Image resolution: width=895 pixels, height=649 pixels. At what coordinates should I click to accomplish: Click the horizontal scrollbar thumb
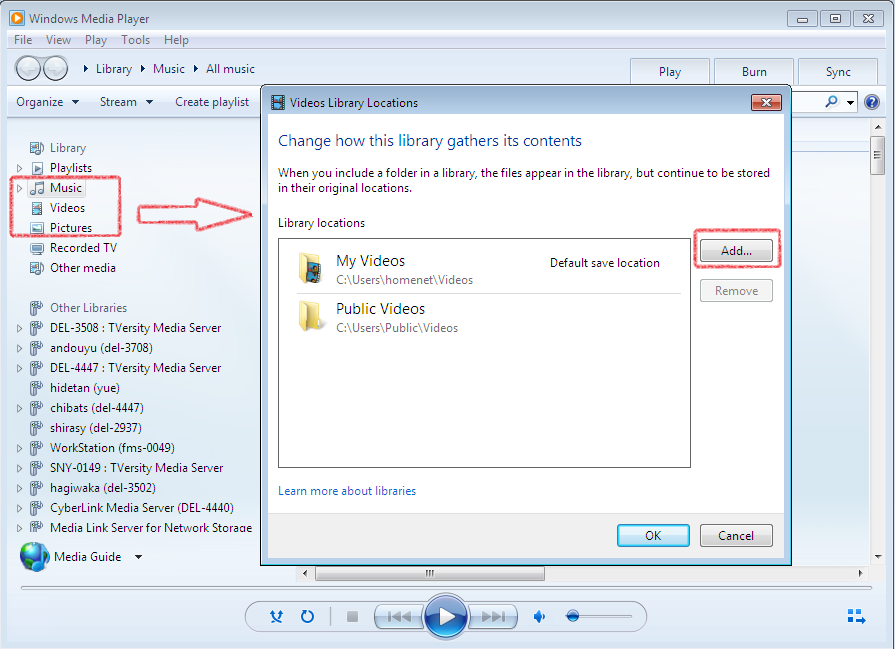click(x=430, y=573)
